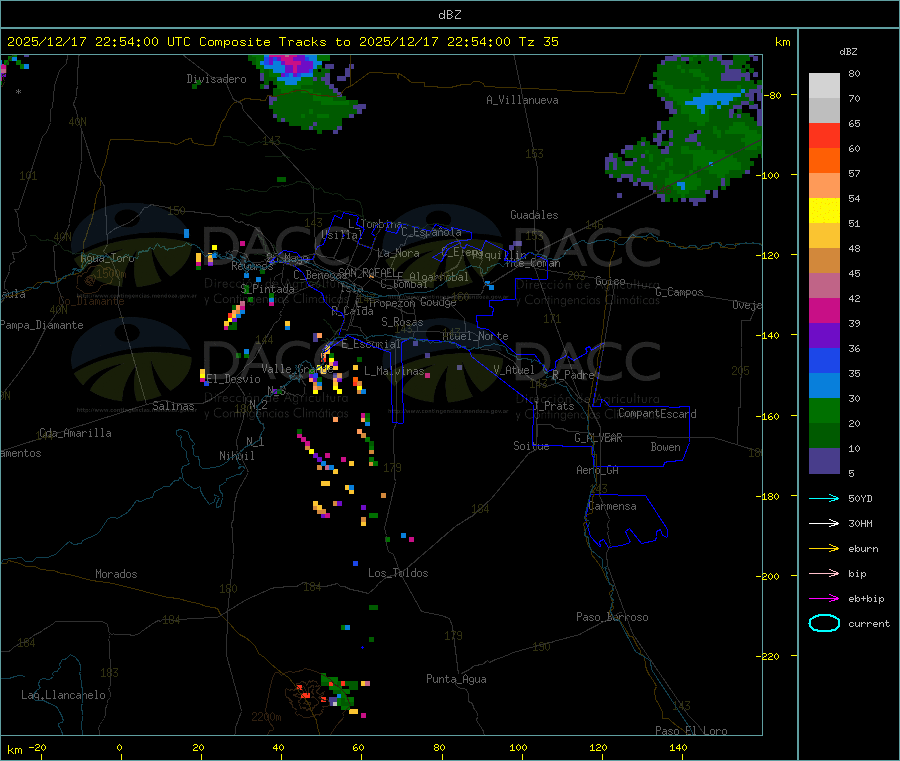Click the 0 km horizontal axis tick
This screenshot has width=900, height=761.
119,747
